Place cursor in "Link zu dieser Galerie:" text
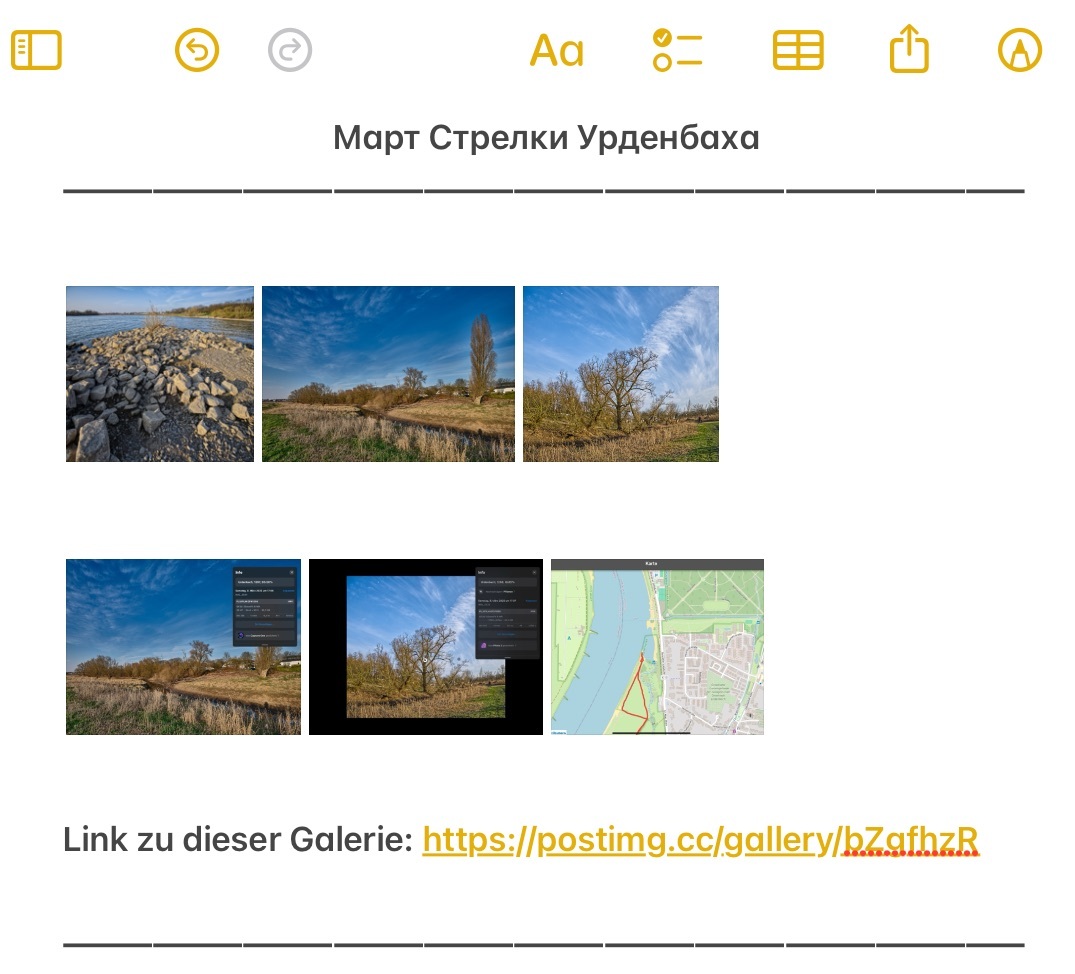Screen dimensions: 1075x974 coord(237,840)
